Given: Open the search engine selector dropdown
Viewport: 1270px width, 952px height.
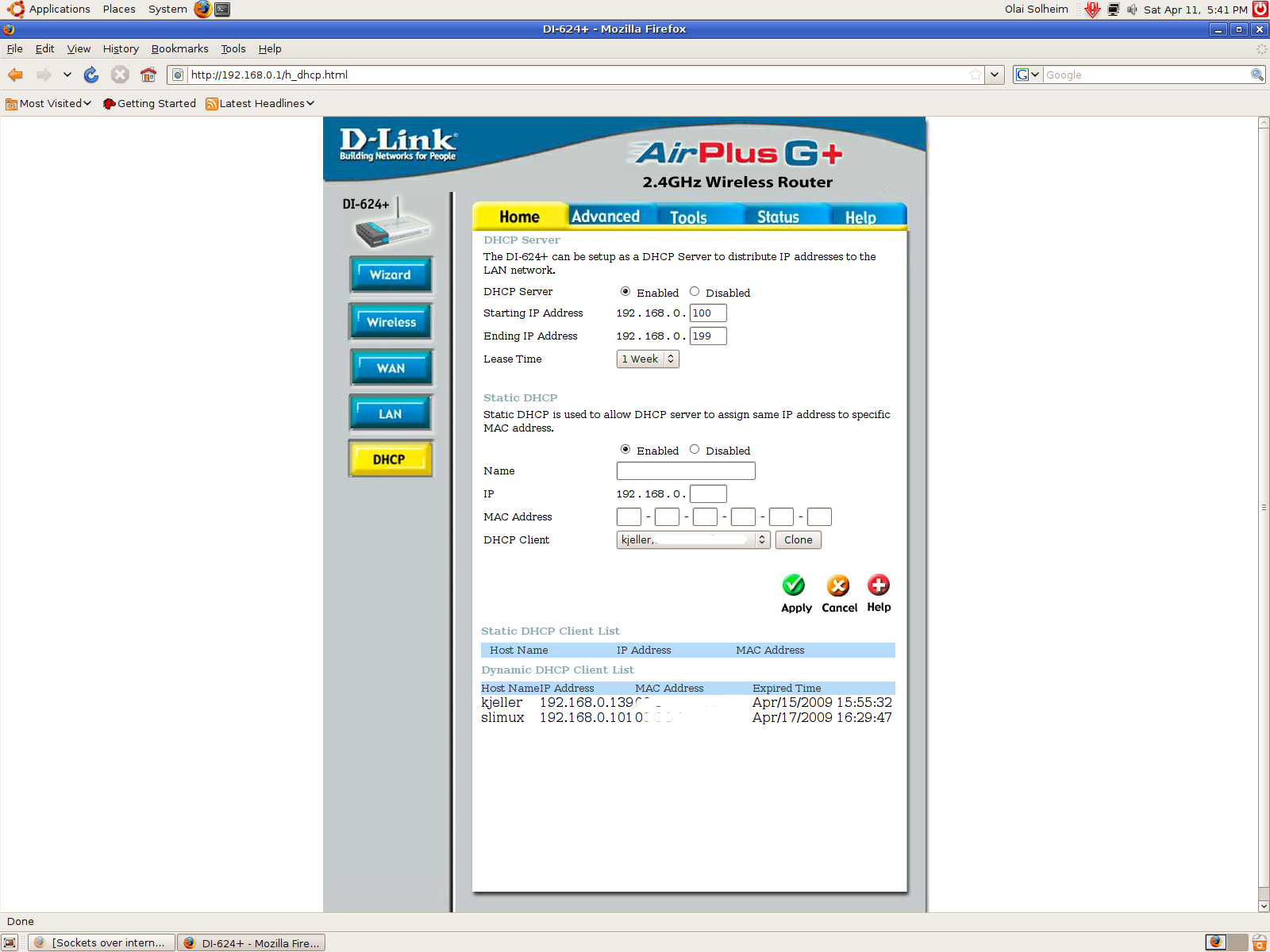Looking at the screenshot, I should point(1028,75).
